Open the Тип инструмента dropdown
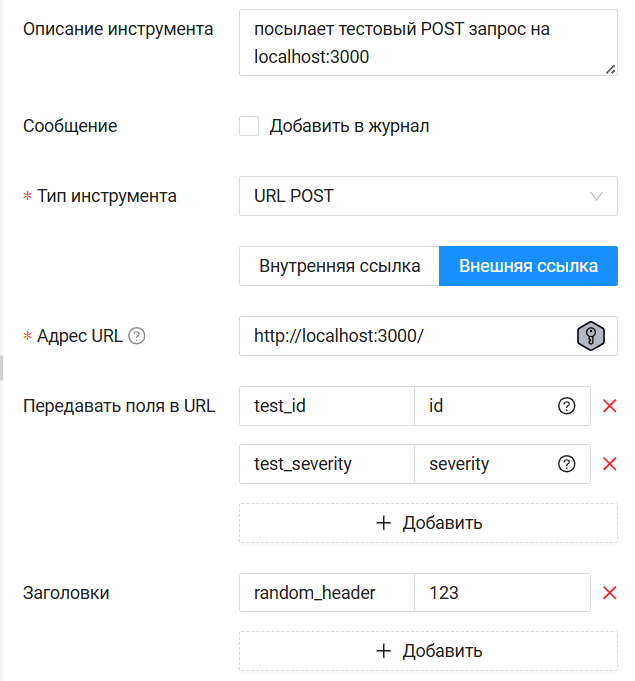Image resolution: width=635 pixels, height=681 pixels. tap(428, 196)
